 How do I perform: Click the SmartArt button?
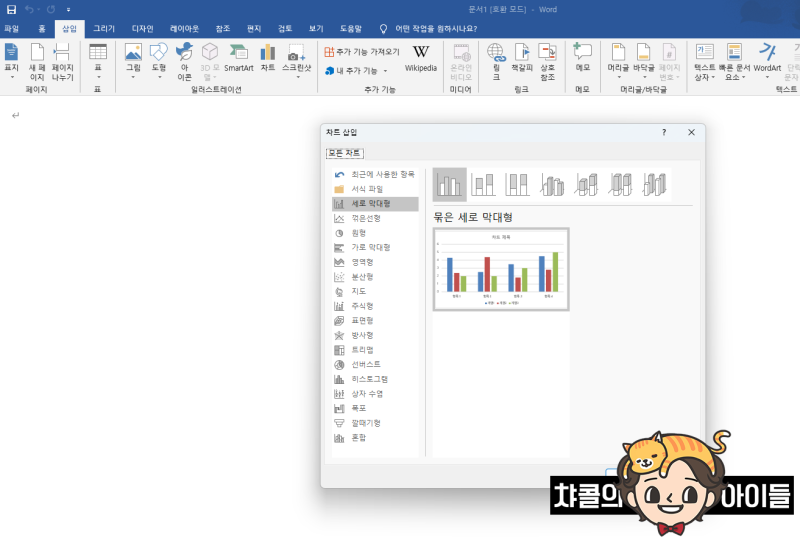coord(238,58)
